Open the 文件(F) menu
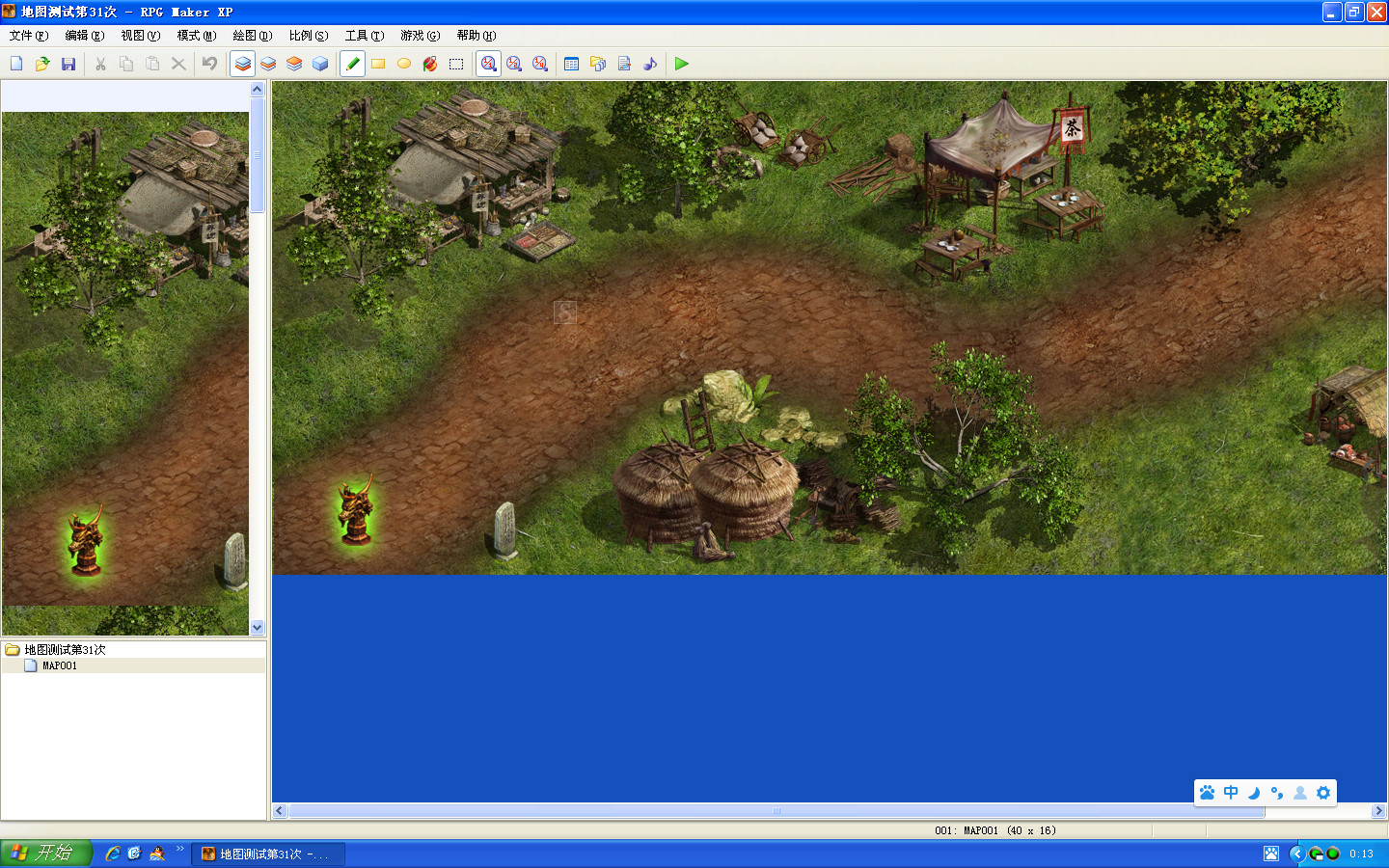The width and height of the screenshot is (1389, 868). click(29, 36)
